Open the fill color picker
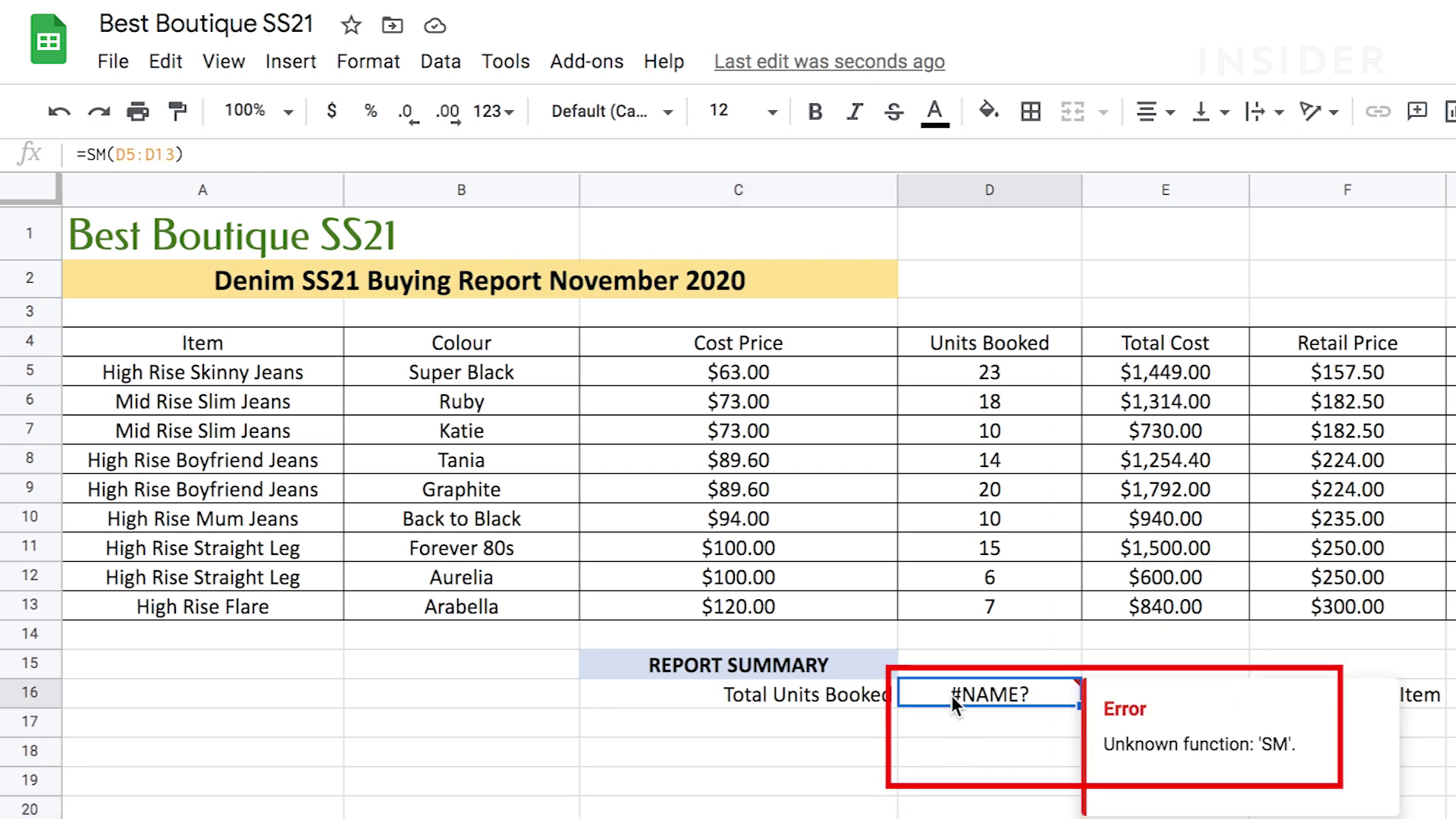This screenshot has width=1456, height=819. (988, 111)
